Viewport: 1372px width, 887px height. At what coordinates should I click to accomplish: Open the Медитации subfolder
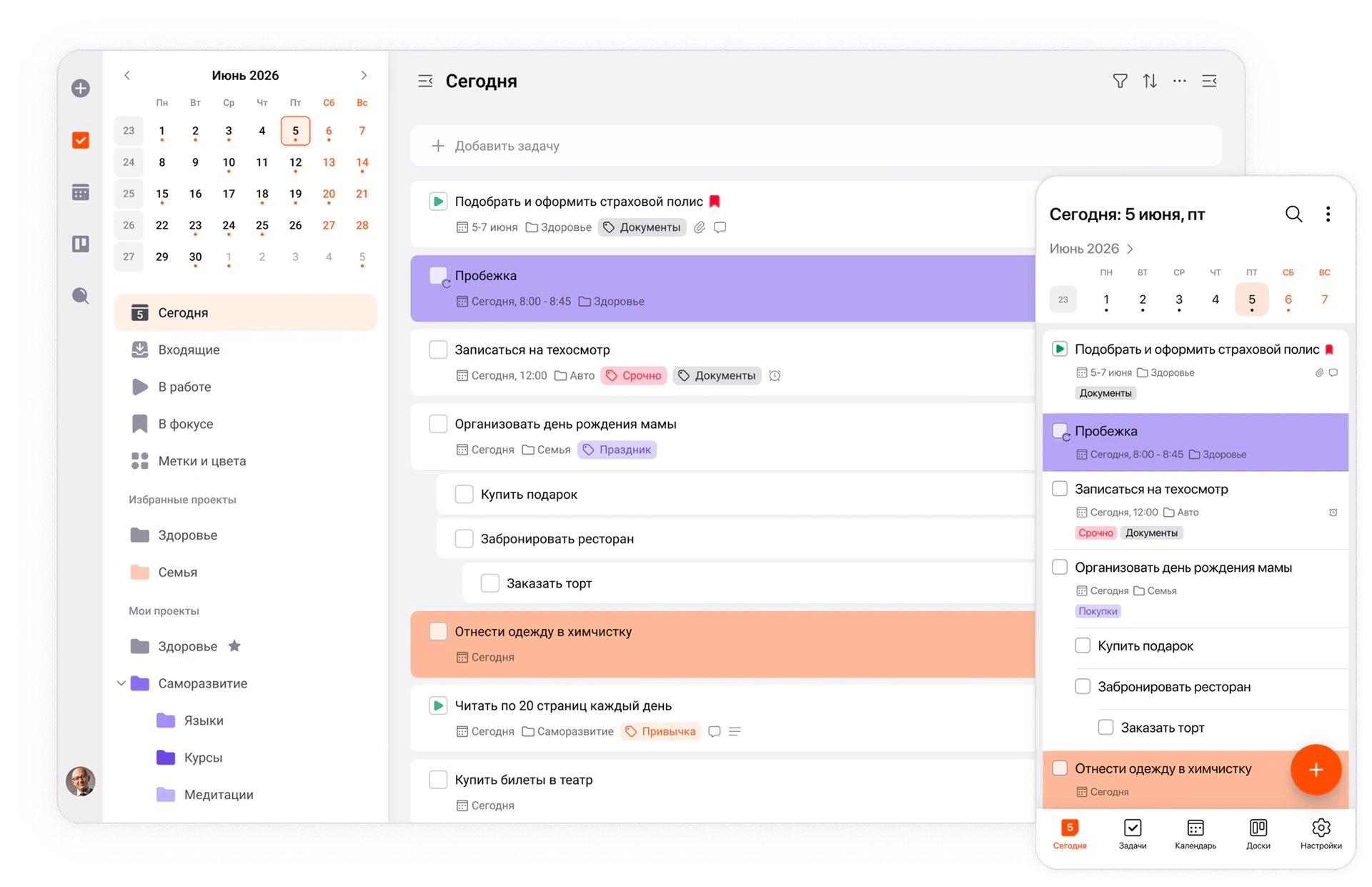coord(245,795)
